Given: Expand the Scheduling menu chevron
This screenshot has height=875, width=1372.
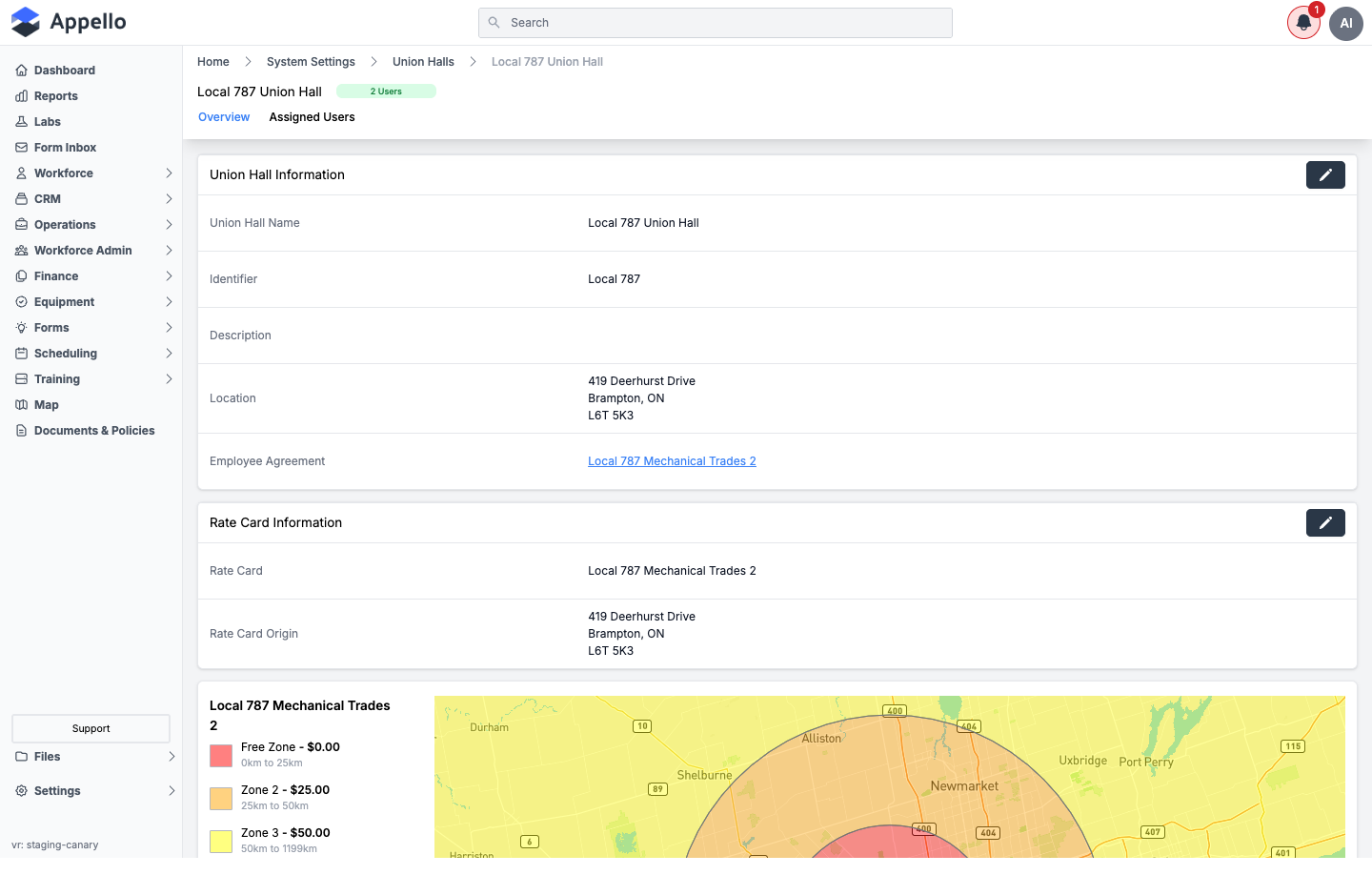Looking at the screenshot, I should tap(169, 354).
